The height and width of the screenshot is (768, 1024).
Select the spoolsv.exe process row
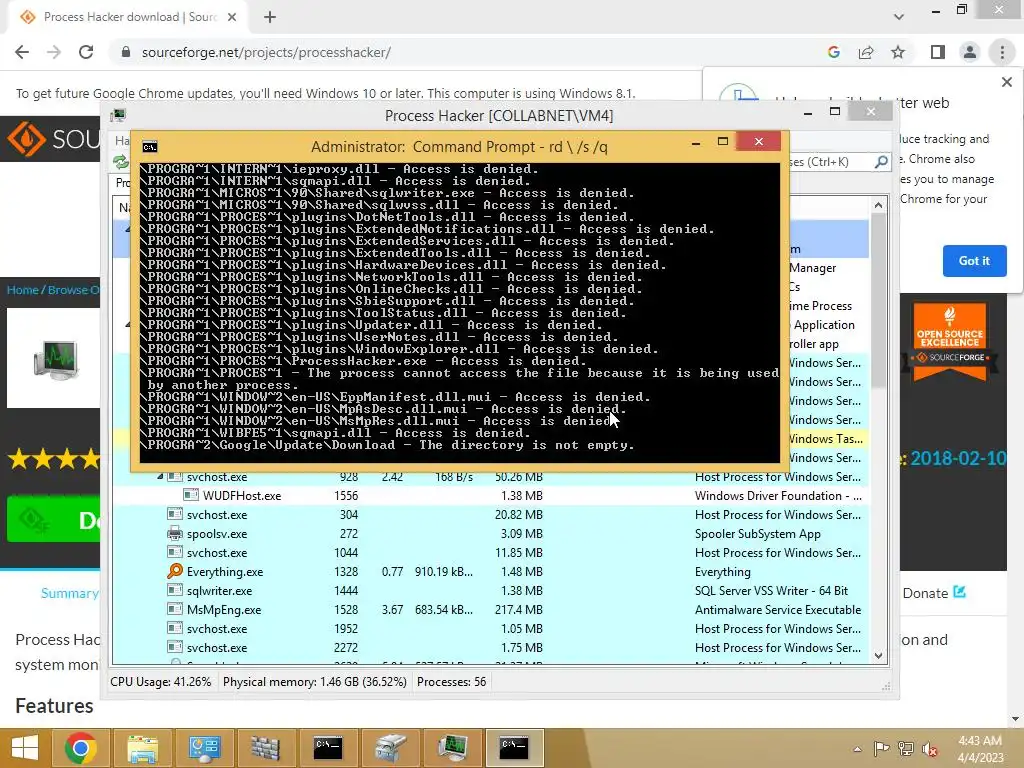click(x=490, y=534)
